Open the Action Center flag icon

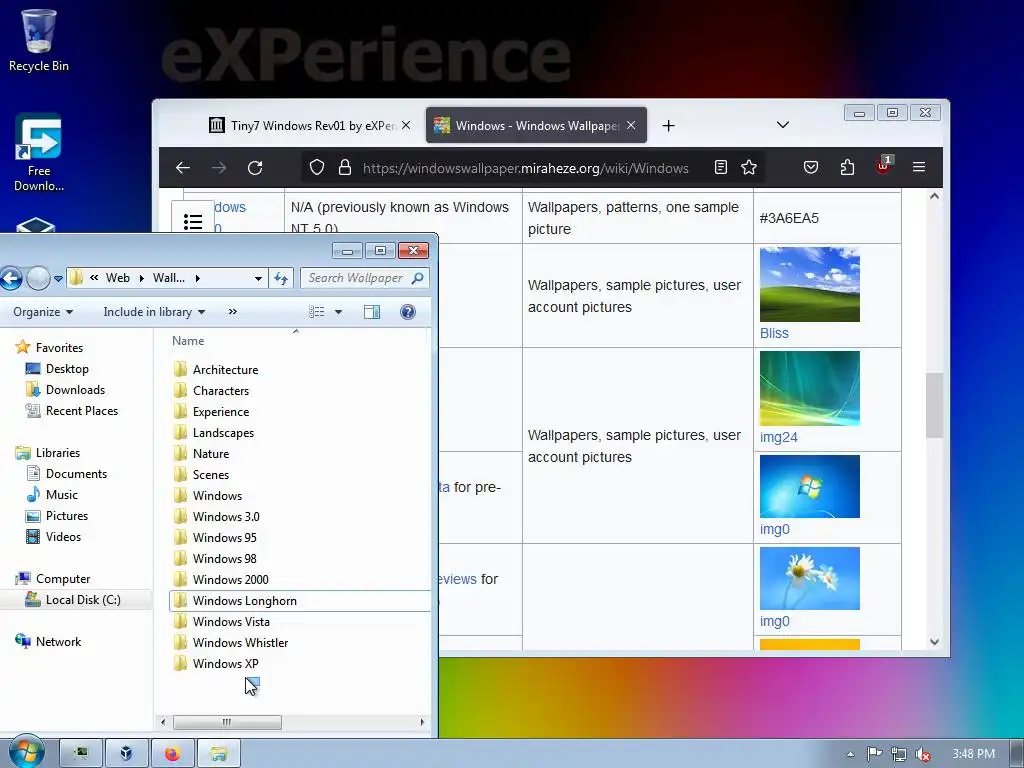coord(874,754)
